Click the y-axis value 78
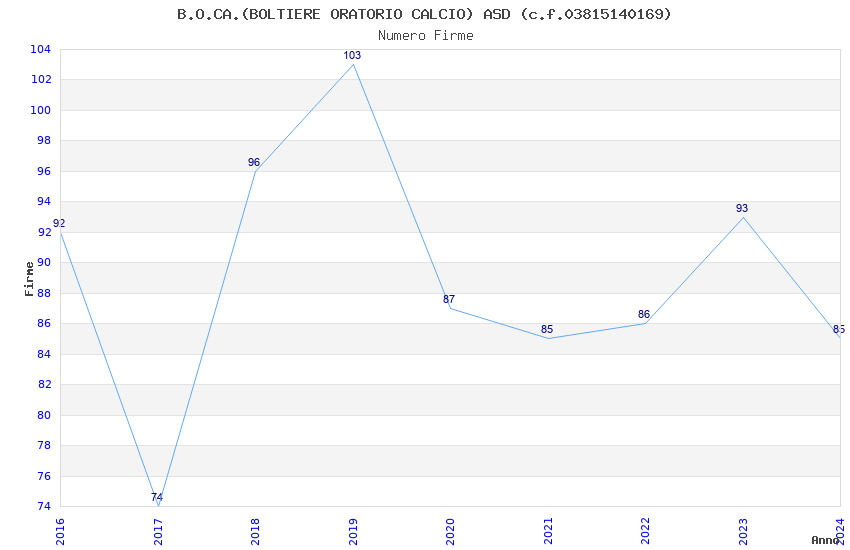The image size is (850, 550). [x=44, y=445]
